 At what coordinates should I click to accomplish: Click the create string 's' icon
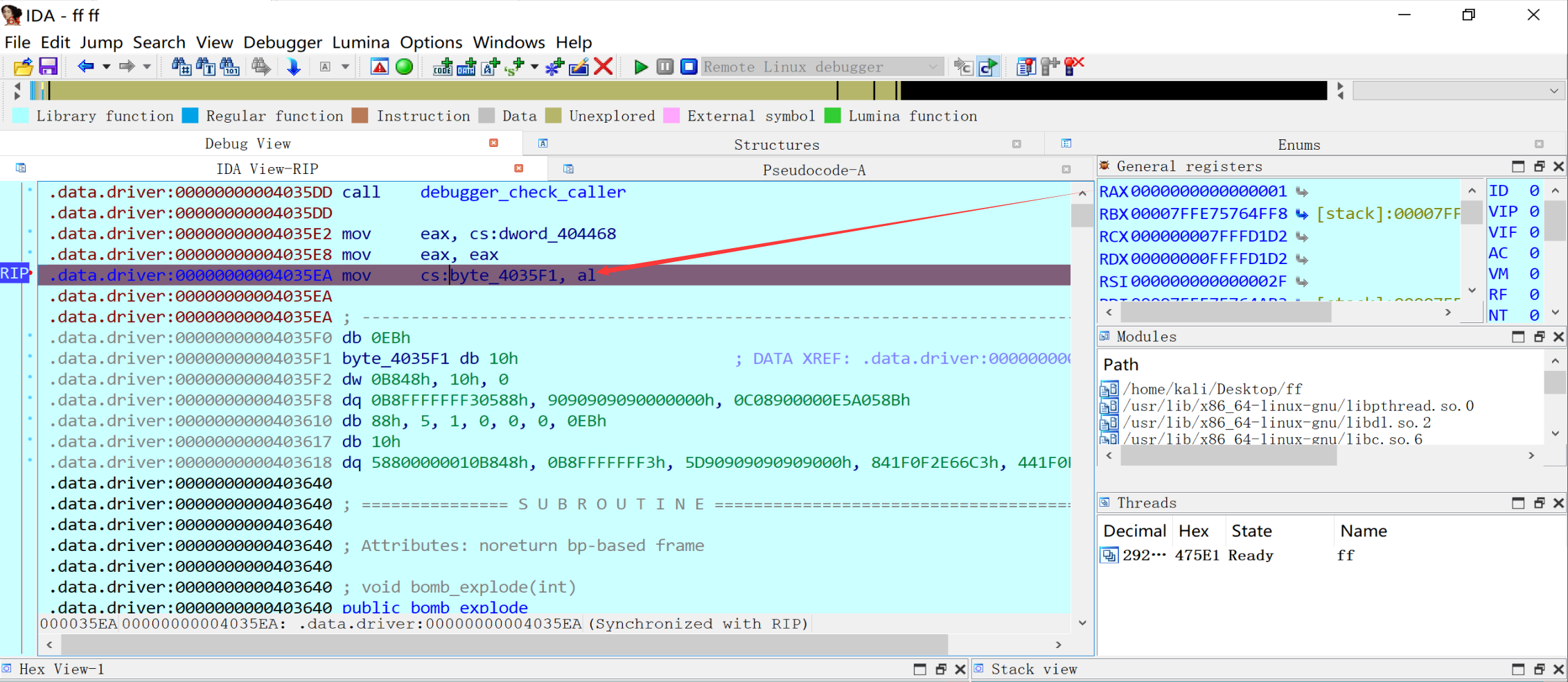tap(514, 67)
